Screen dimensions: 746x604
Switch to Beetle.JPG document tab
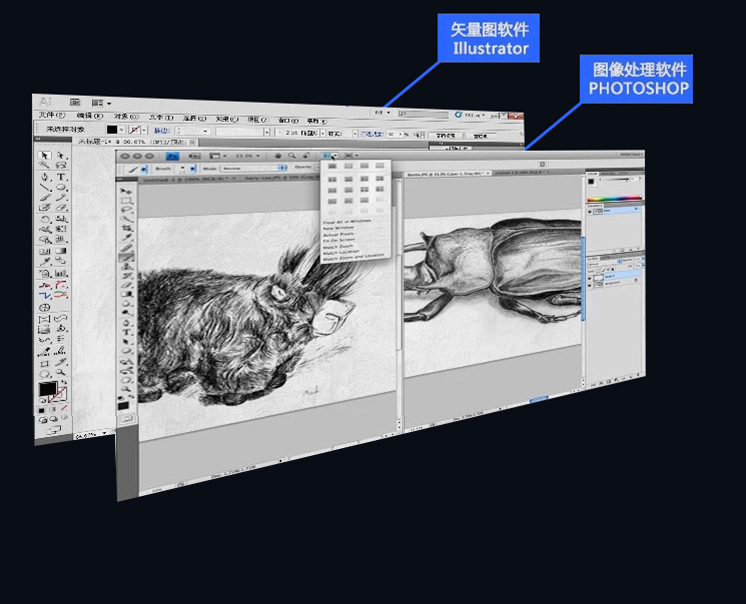(x=447, y=174)
